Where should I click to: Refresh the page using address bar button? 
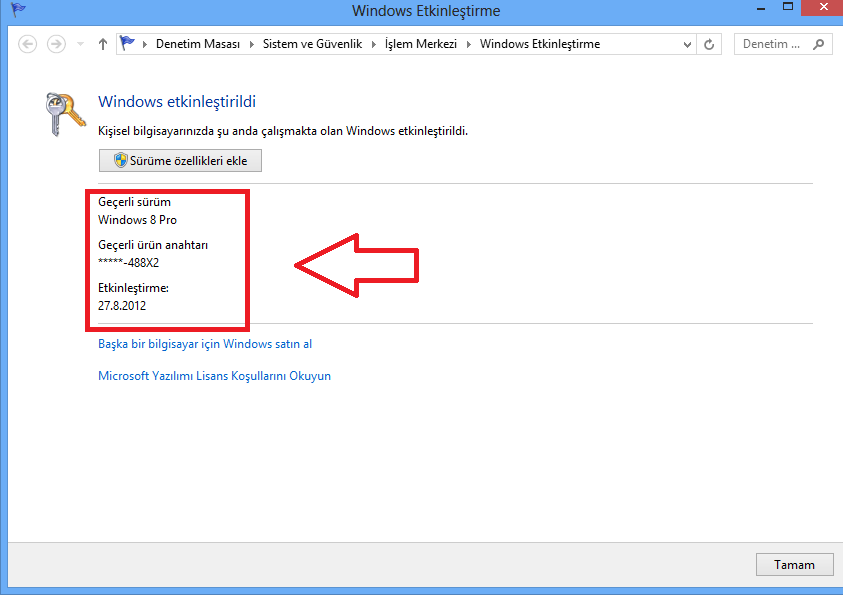click(x=710, y=44)
